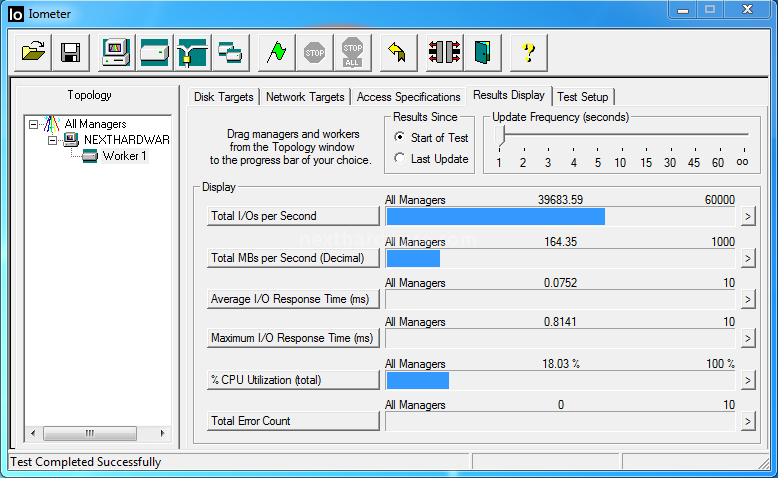Open the About Iometer help icon
Image resolution: width=778 pixels, height=478 pixels.
click(529, 52)
